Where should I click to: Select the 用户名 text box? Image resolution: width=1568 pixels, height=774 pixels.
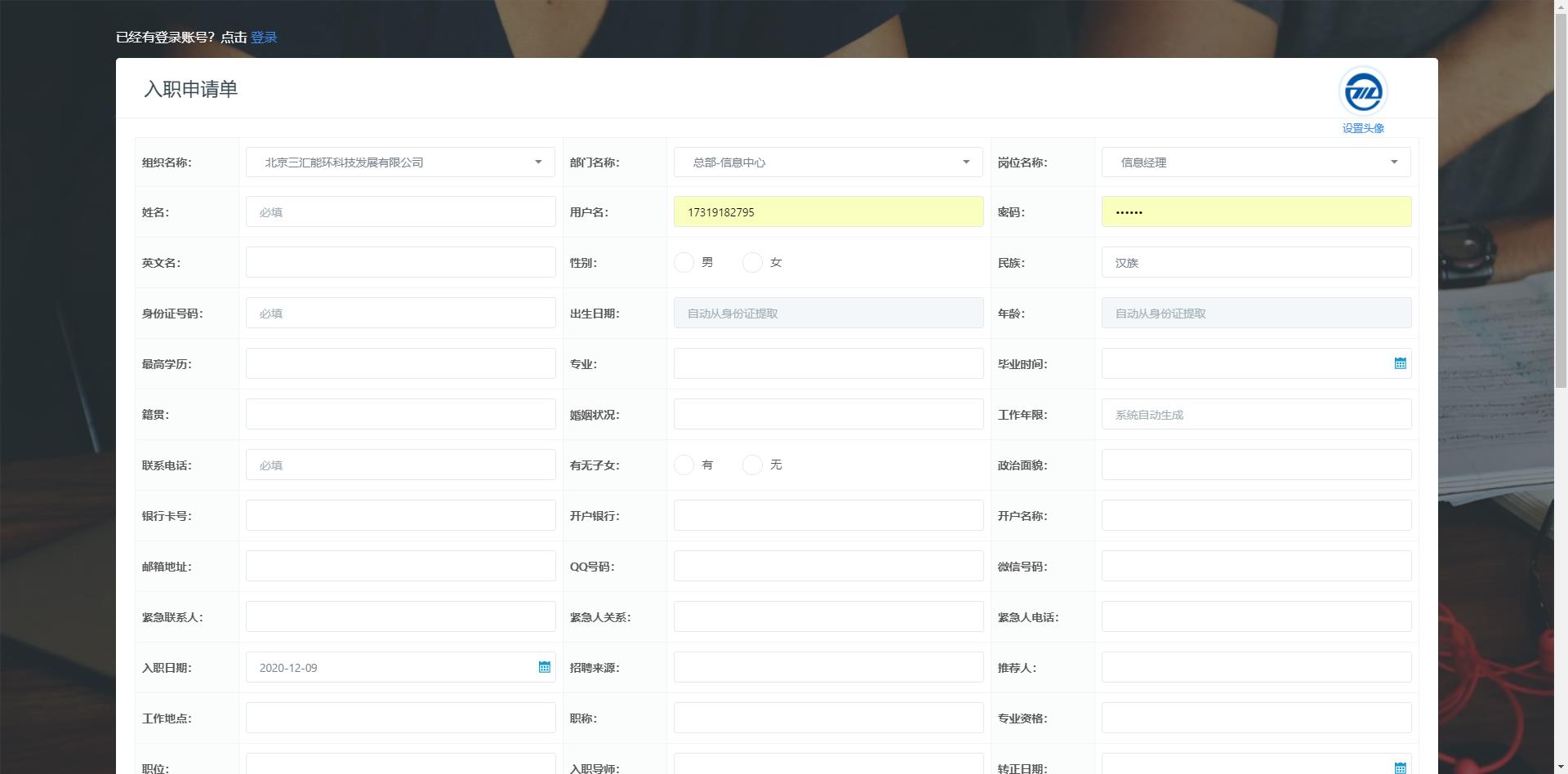(x=828, y=212)
